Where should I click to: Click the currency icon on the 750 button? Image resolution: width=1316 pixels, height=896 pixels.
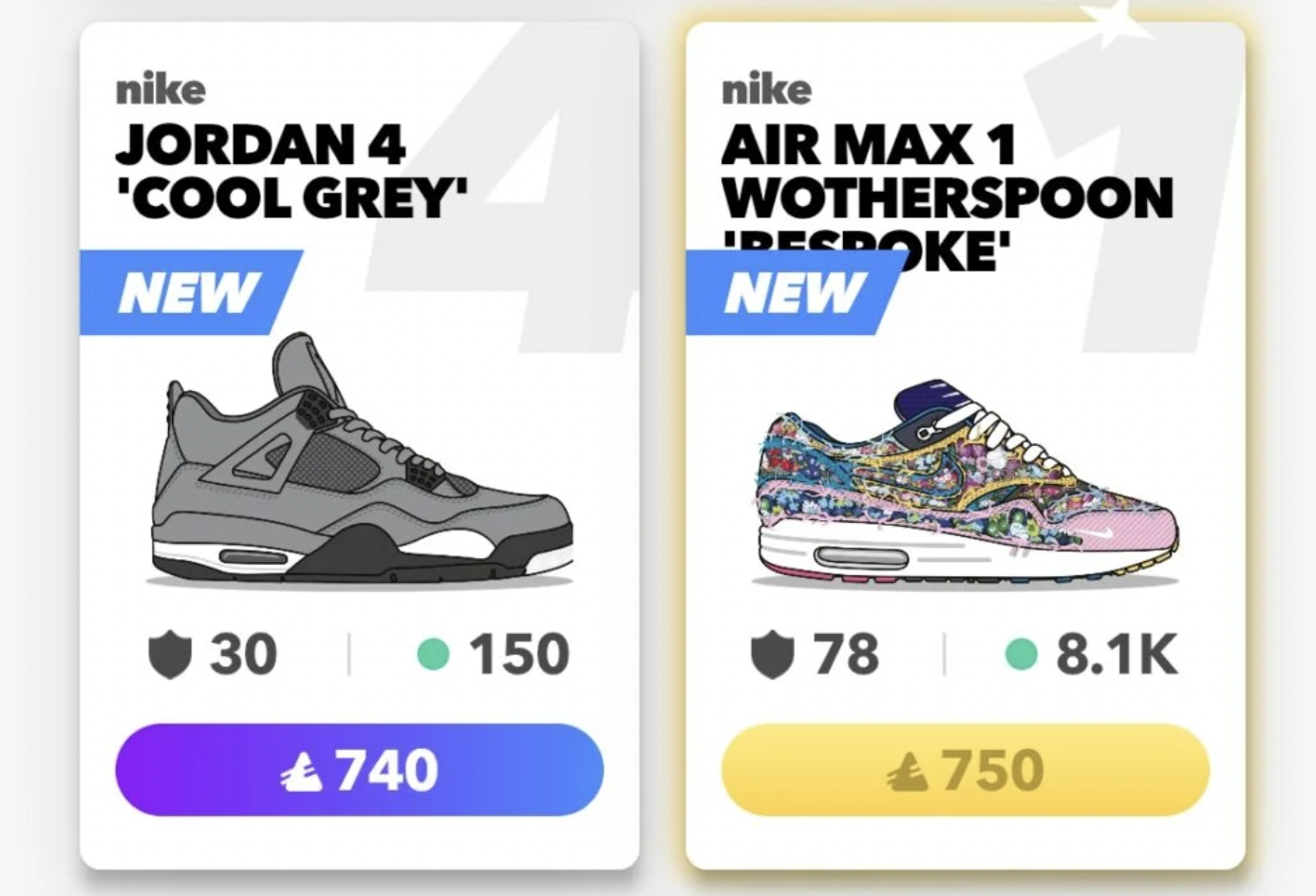coord(910,771)
